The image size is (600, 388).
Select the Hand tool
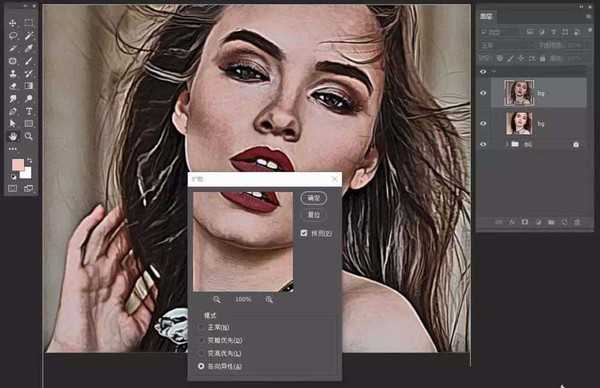coord(13,136)
